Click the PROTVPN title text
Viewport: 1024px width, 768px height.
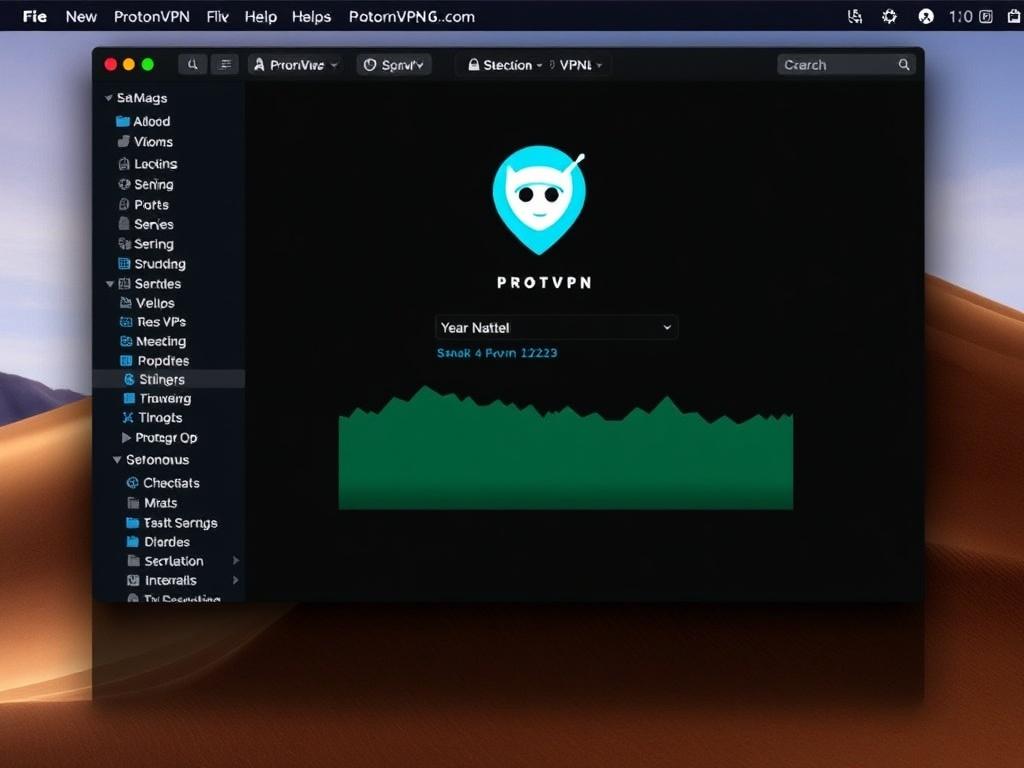click(544, 283)
